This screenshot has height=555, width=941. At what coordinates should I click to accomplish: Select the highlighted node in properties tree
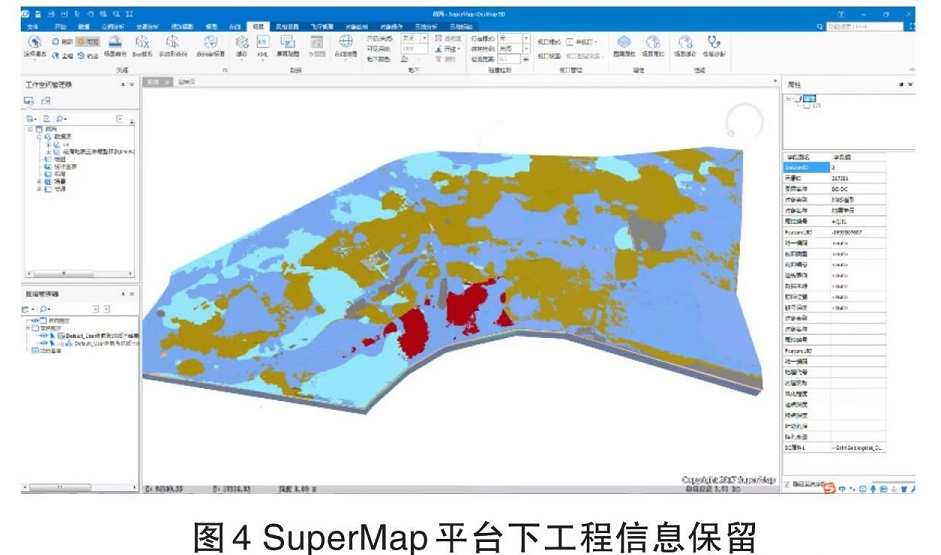810,98
